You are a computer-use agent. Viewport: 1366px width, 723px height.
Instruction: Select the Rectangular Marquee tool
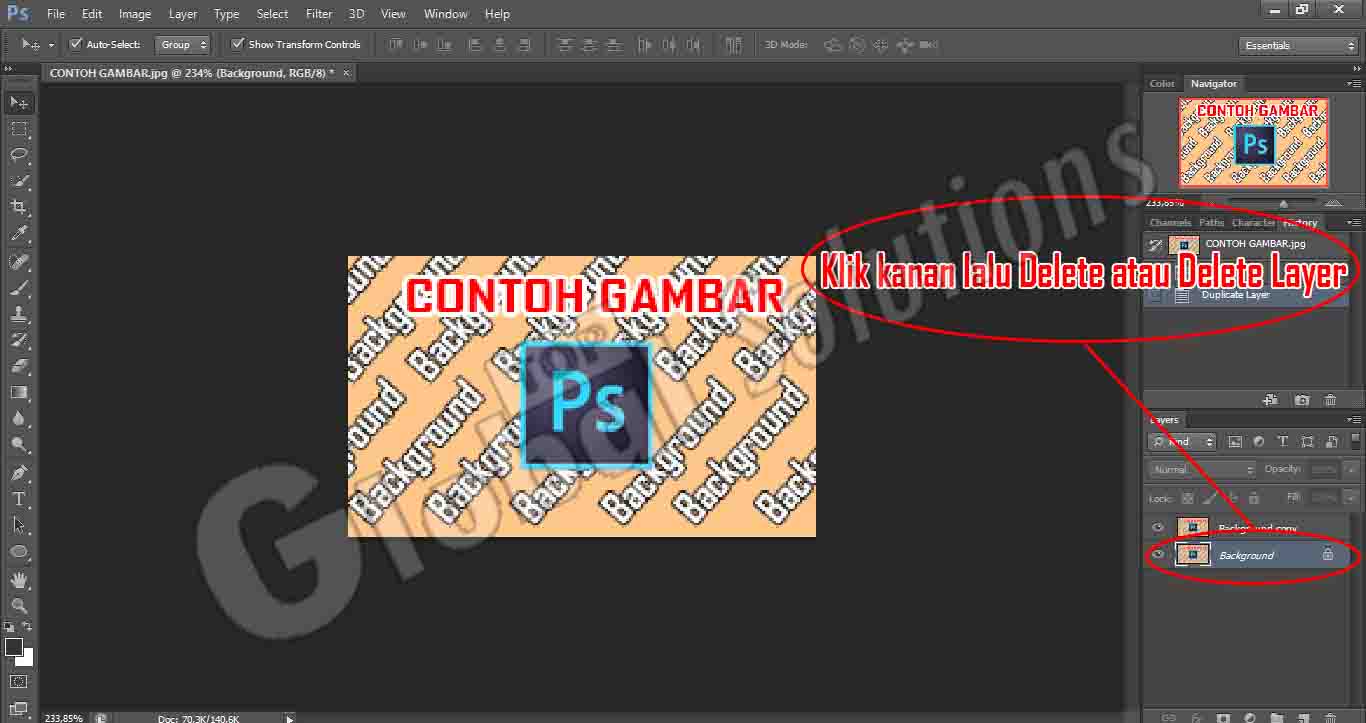point(19,129)
